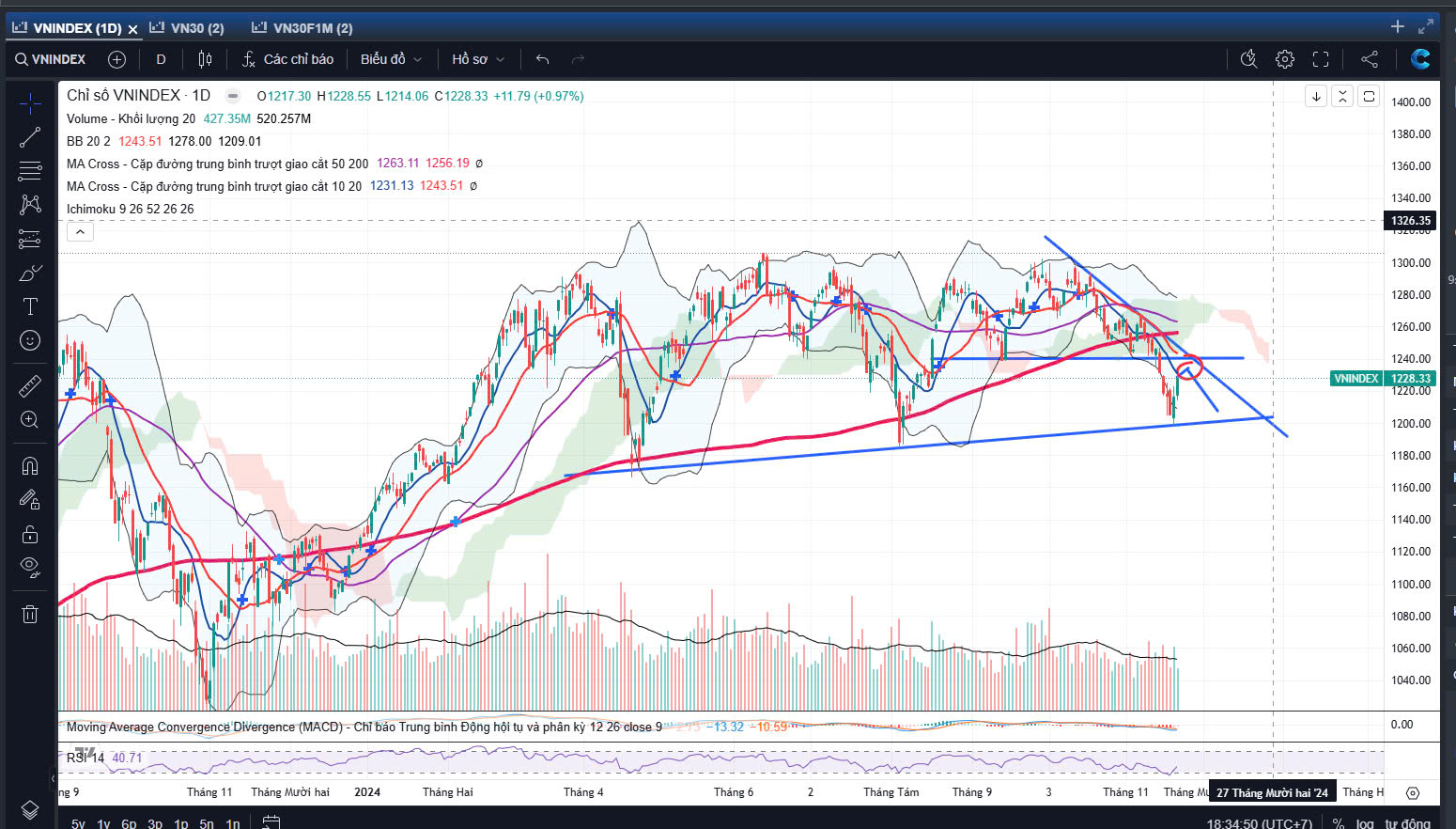The width and height of the screenshot is (1456, 829).
Task: Click the BB 20 2 indicator legend
Action: [88, 141]
